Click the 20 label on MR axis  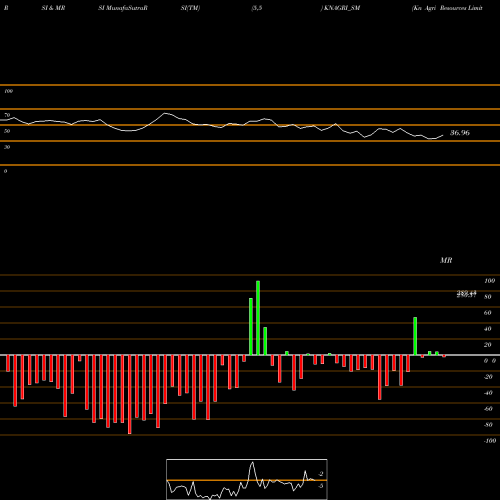pos(487,345)
